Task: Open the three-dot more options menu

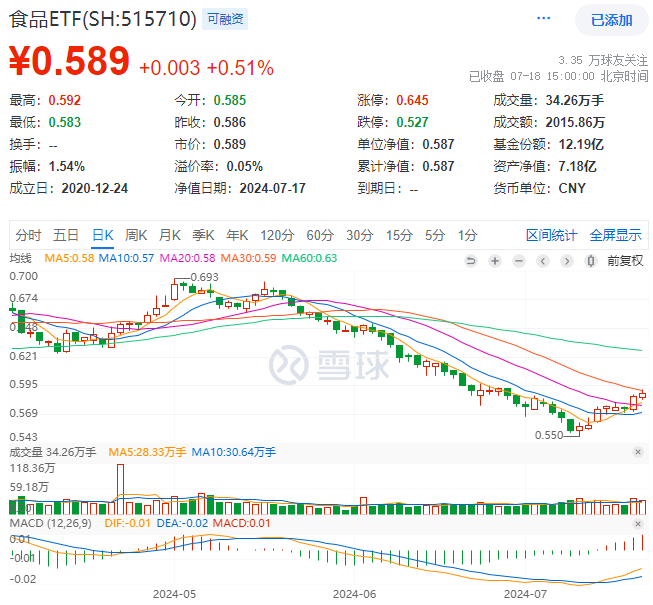Action: tap(543, 18)
